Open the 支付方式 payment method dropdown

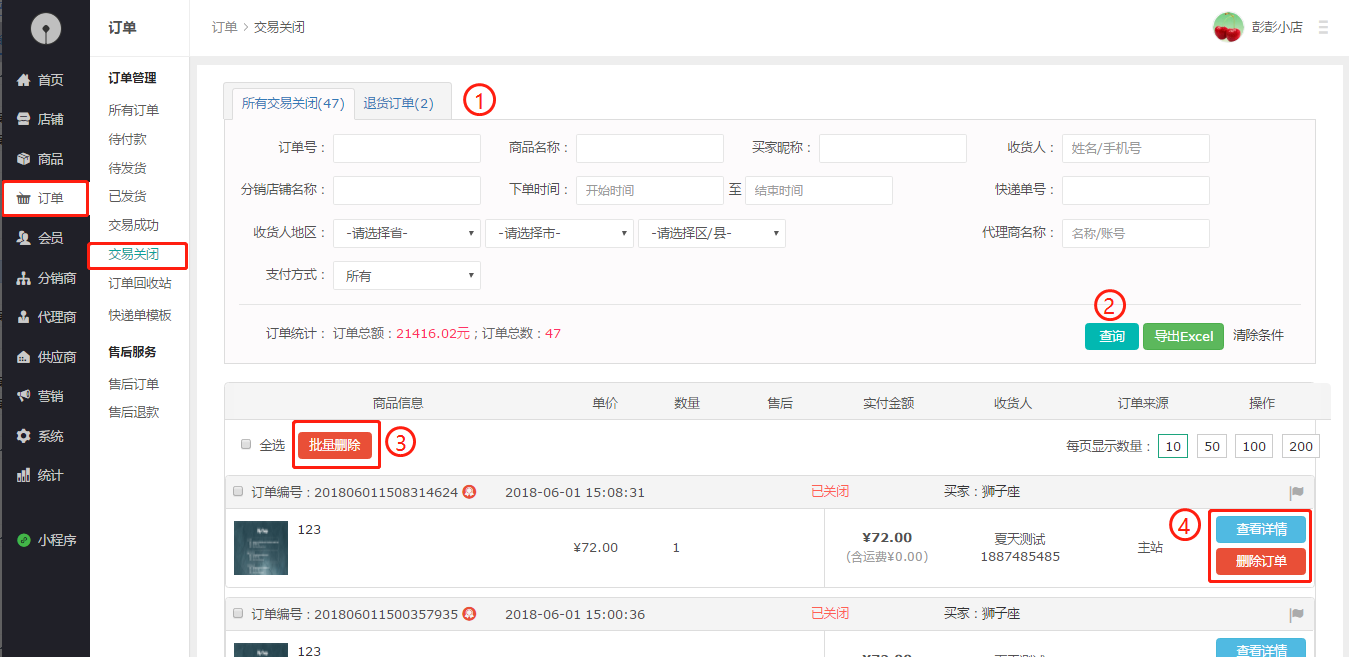pyautogui.click(x=407, y=275)
